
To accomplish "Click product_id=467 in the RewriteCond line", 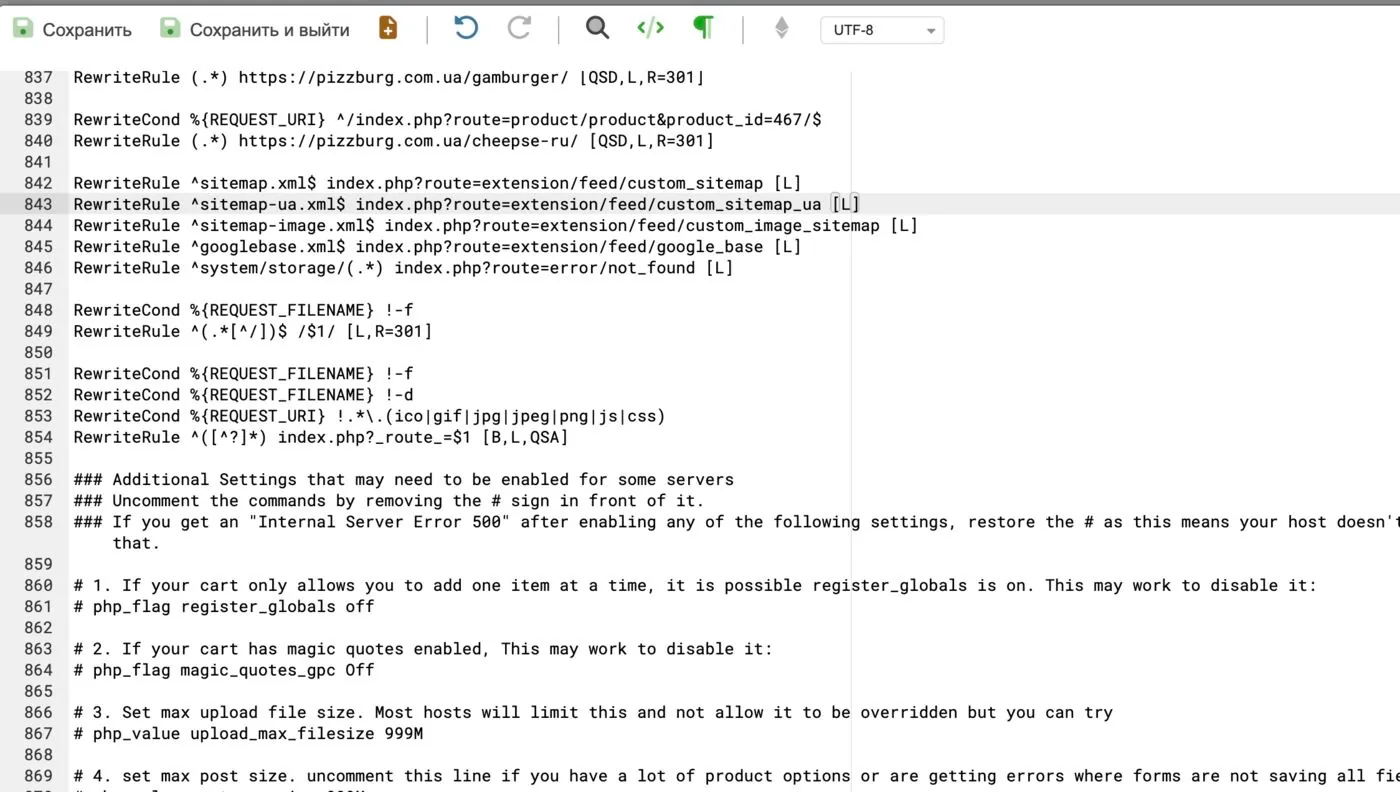I will (736, 119).
